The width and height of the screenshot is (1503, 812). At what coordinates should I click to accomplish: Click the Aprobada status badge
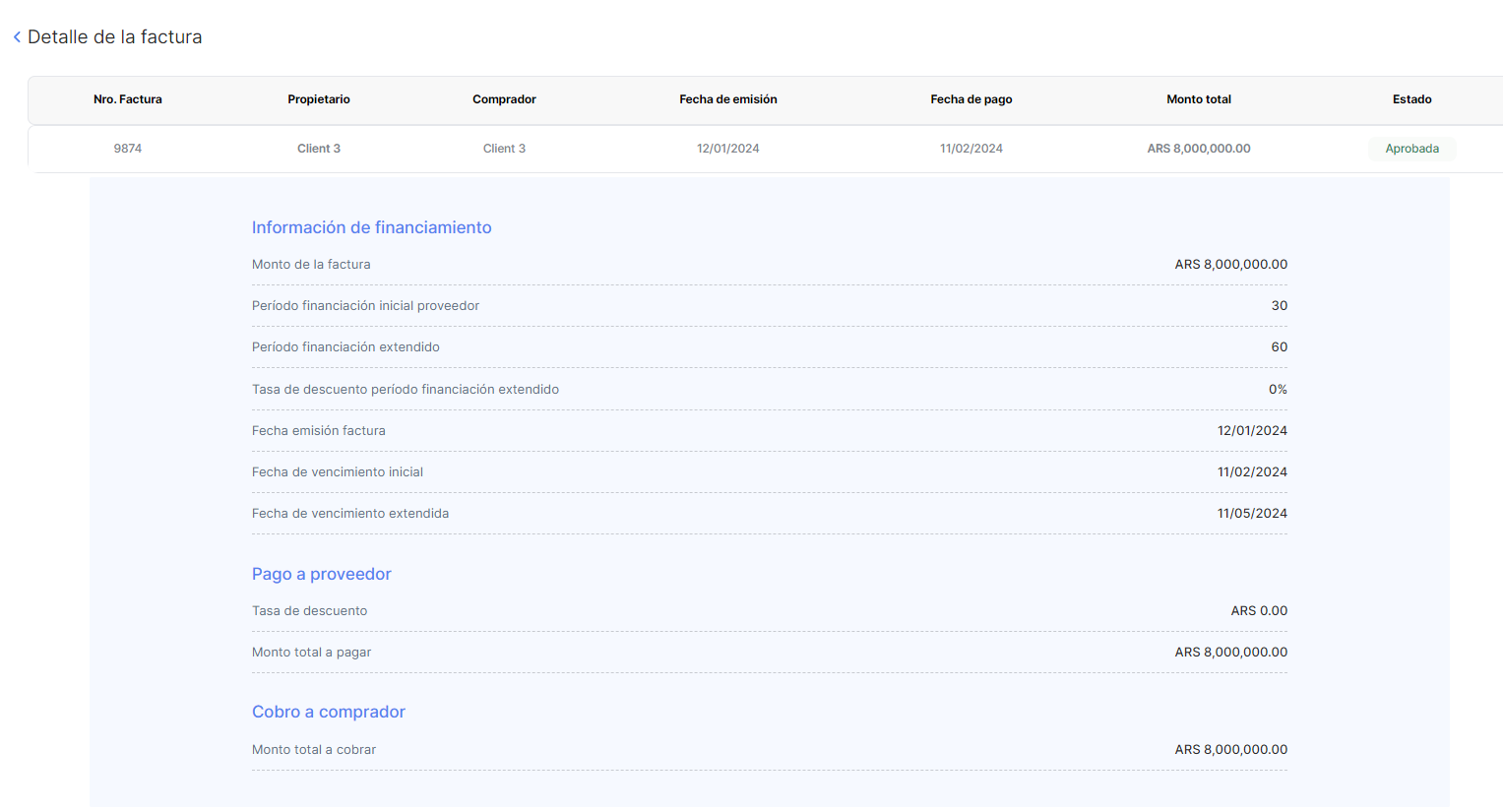pyautogui.click(x=1411, y=149)
